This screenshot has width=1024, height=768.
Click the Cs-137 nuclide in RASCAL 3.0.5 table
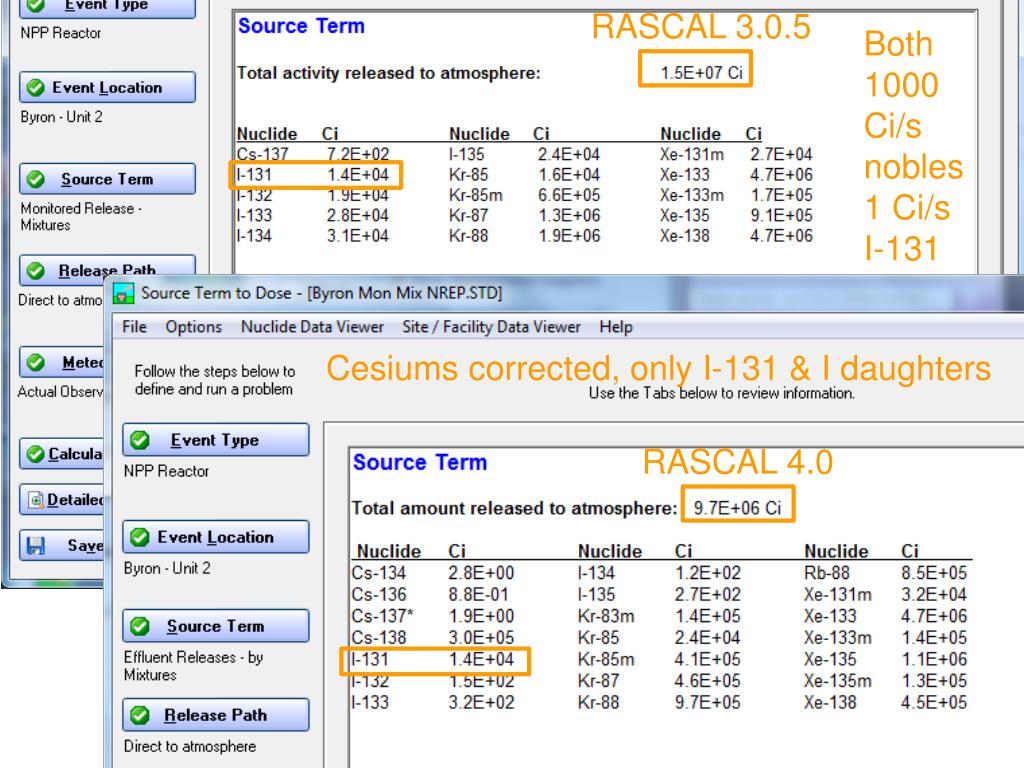(262, 154)
